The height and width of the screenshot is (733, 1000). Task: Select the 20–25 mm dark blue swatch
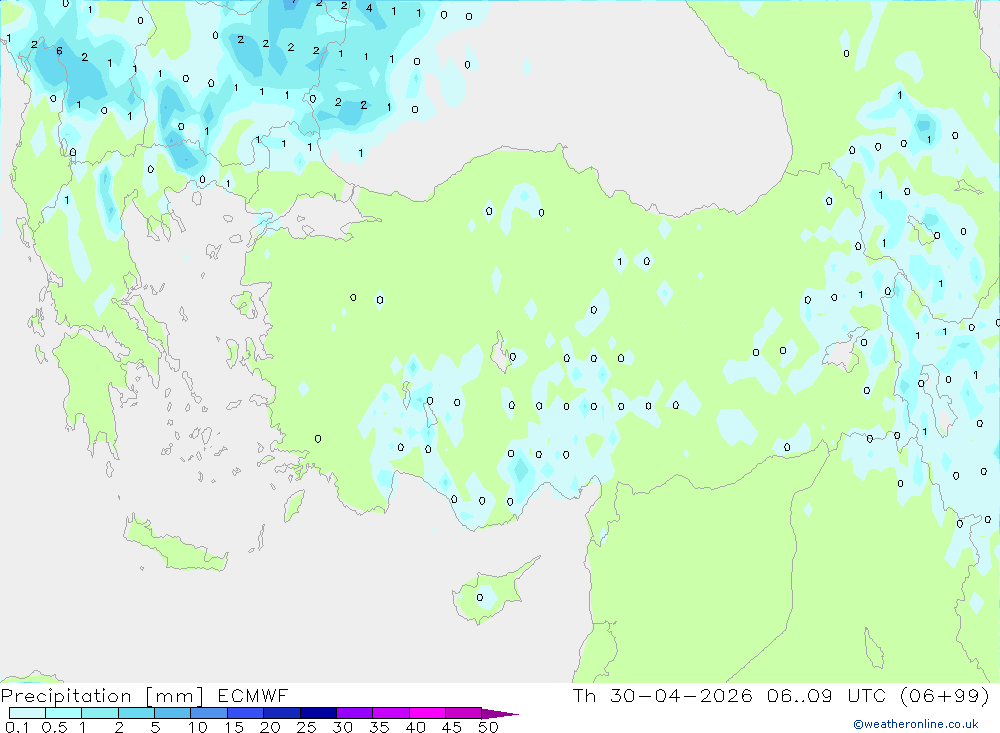point(282,713)
